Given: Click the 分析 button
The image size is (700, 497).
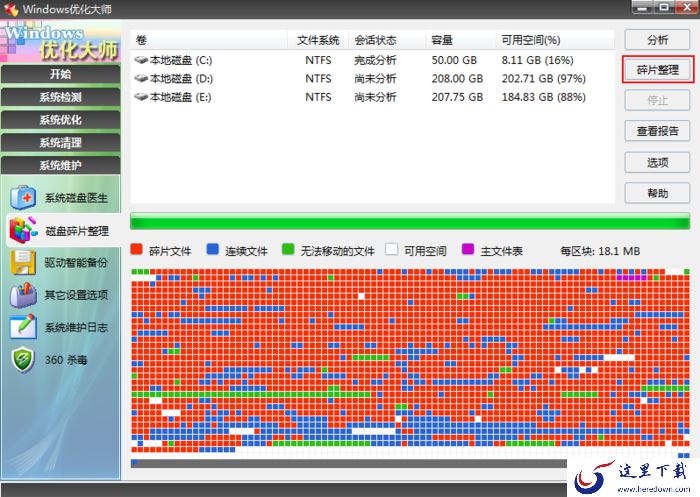Looking at the screenshot, I should point(657,40).
